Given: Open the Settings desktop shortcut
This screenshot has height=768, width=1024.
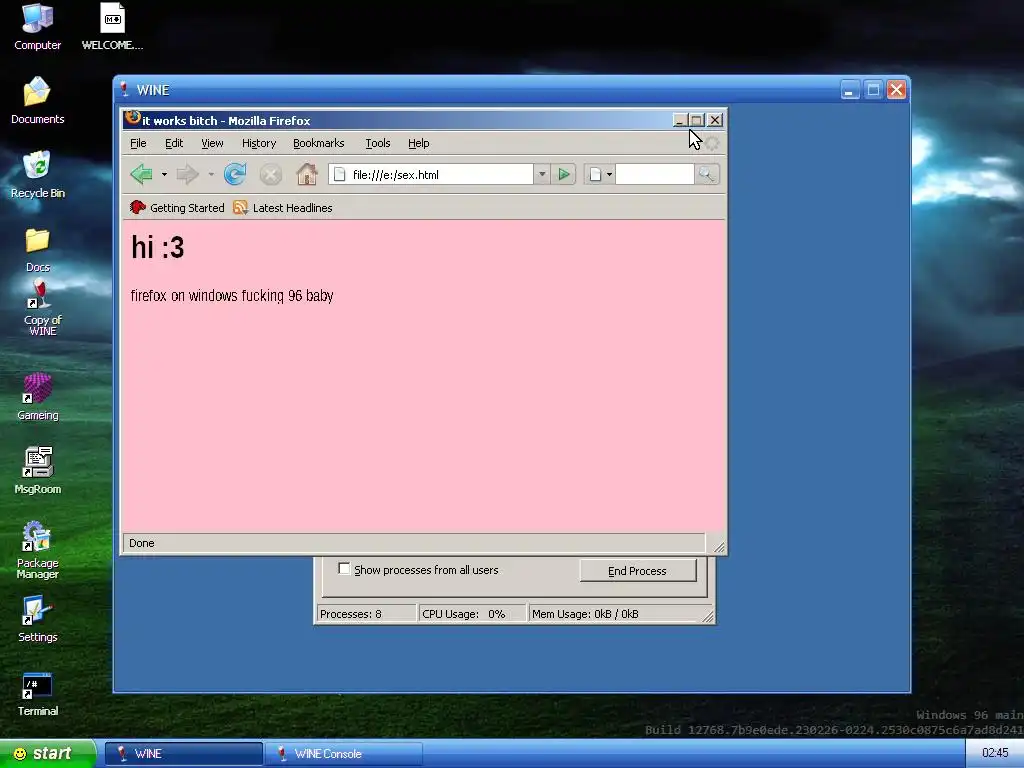Looking at the screenshot, I should click(x=37, y=618).
